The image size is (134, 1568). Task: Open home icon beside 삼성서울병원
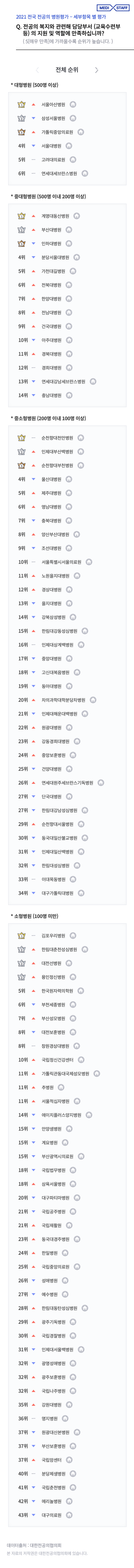[x=73, y=118]
